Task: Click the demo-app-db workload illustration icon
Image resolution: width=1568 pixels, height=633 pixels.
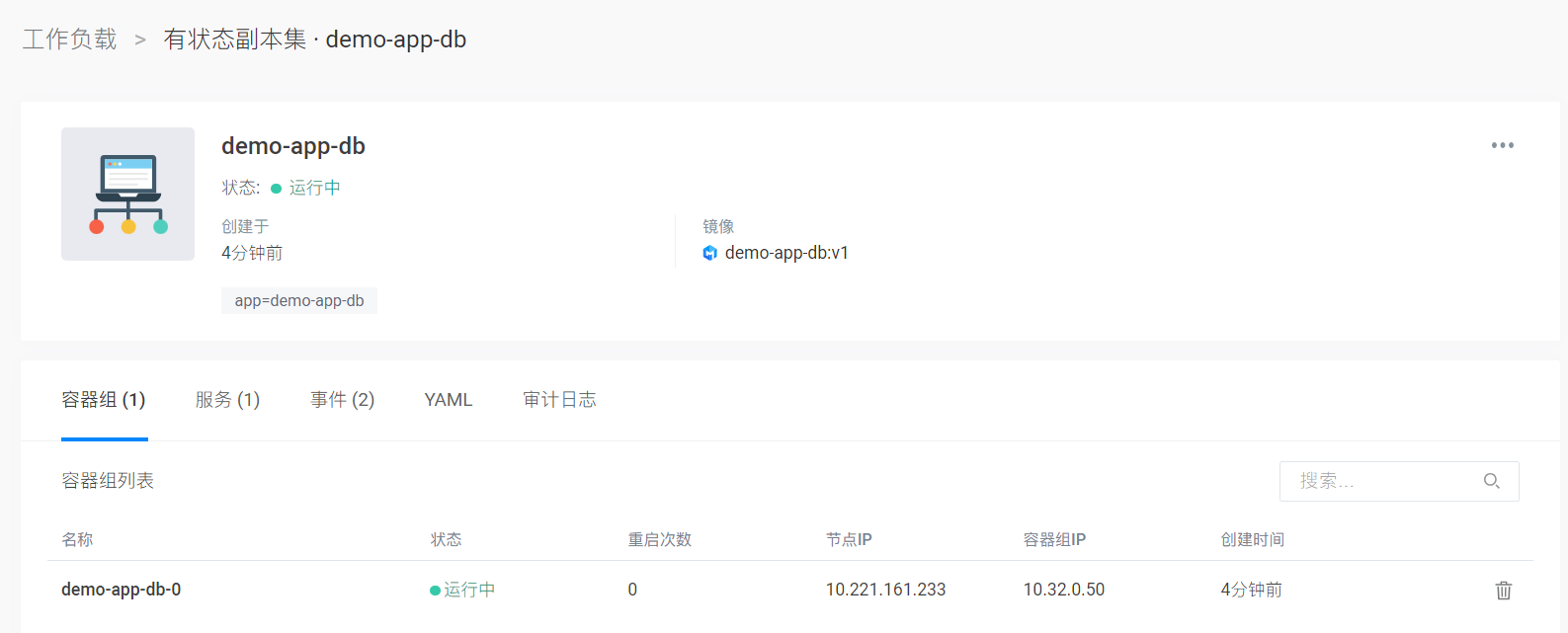Action: (128, 195)
